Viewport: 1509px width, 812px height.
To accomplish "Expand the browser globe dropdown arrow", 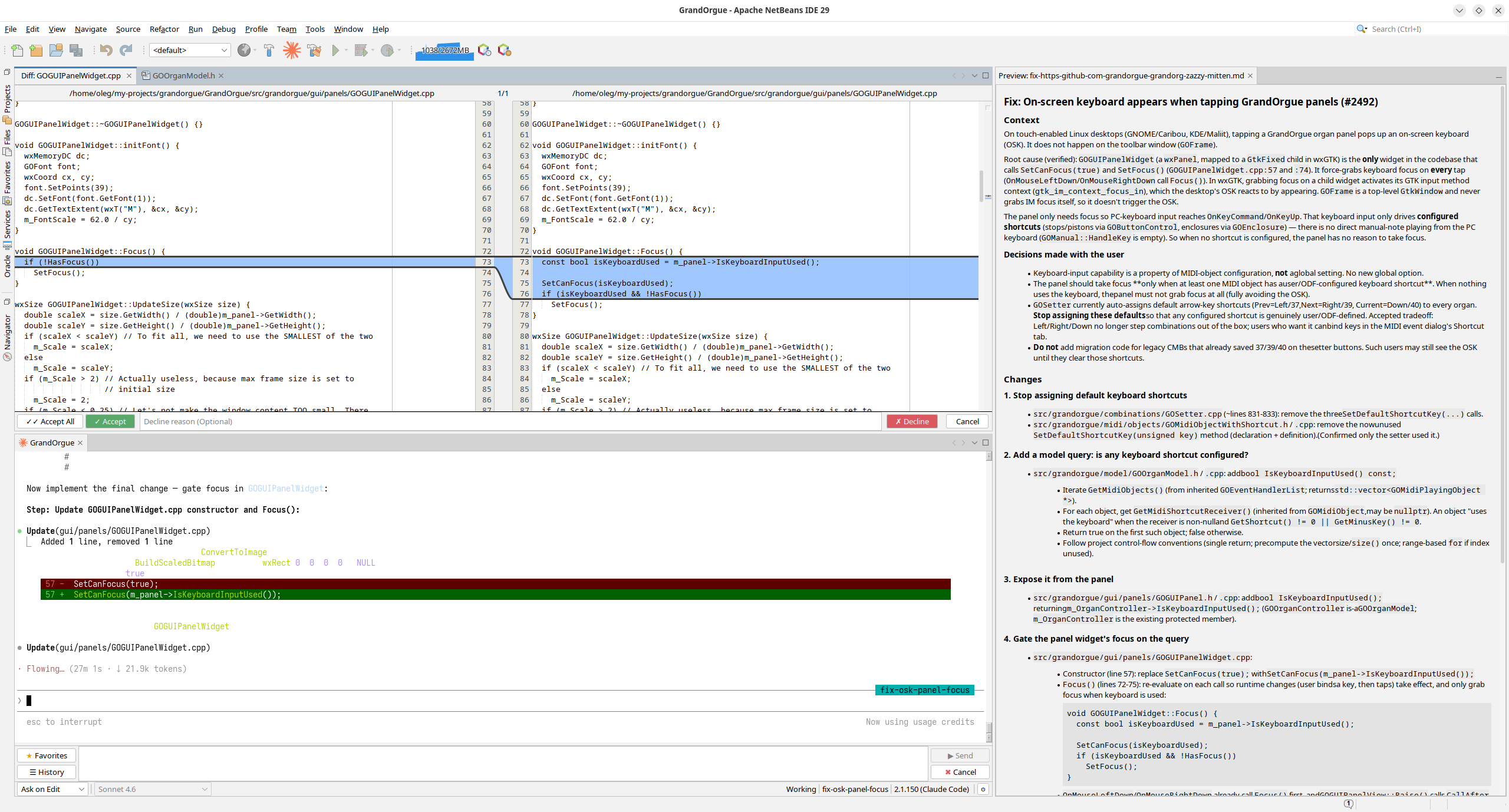I will 255,51.
